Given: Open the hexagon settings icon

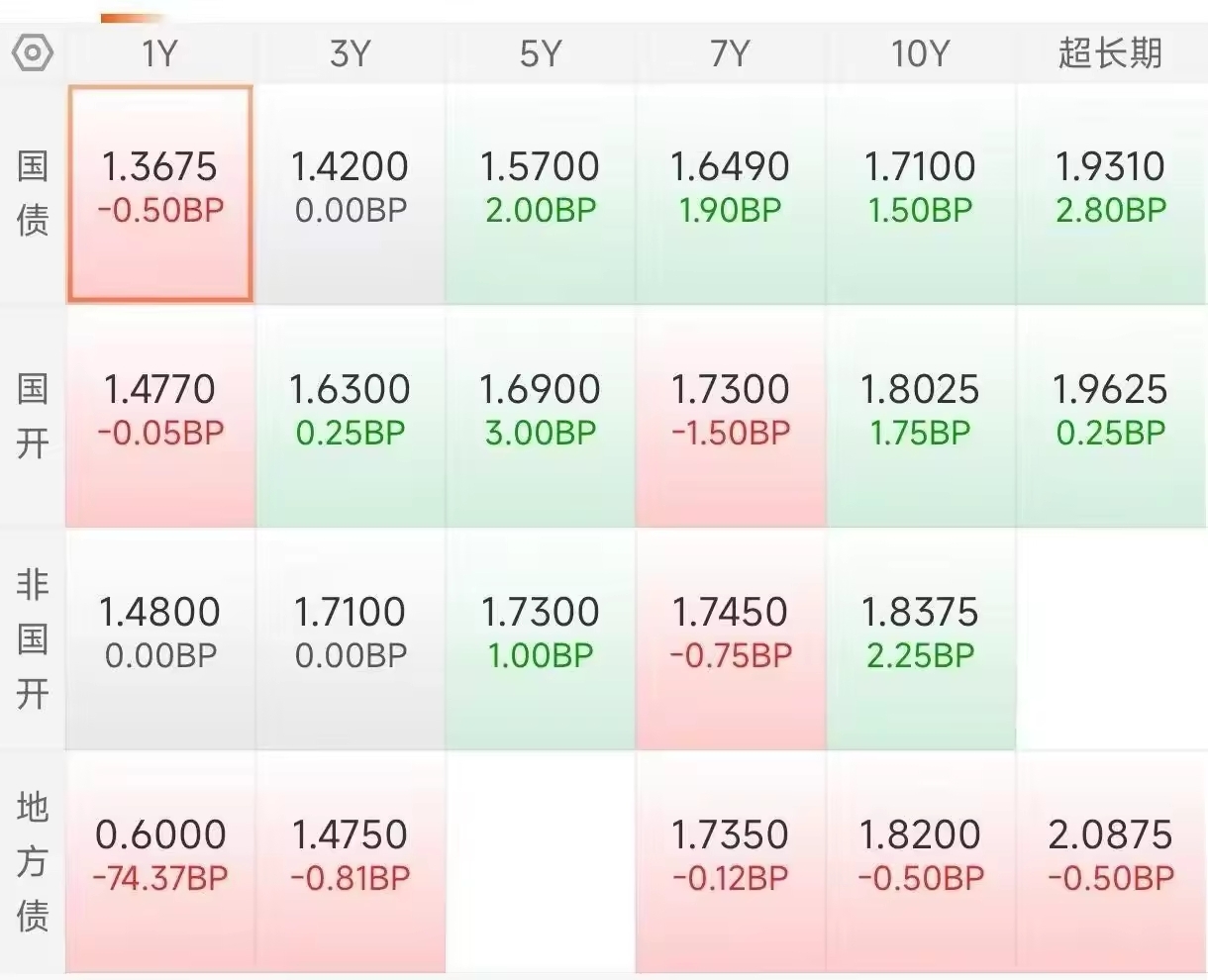Looking at the screenshot, I should tap(33, 52).
